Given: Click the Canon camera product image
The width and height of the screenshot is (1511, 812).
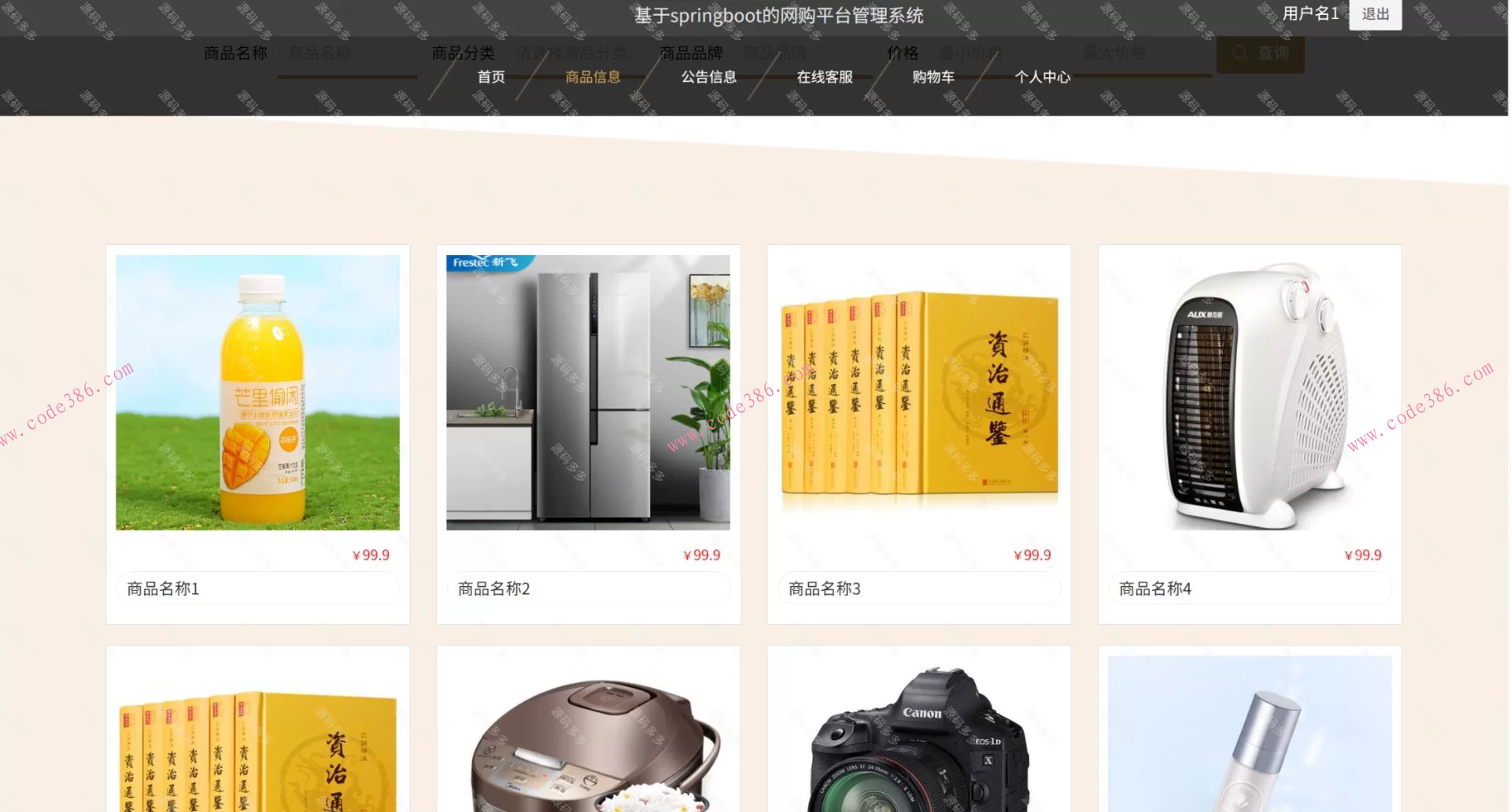Looking at the screenshot, I should 918,736.
